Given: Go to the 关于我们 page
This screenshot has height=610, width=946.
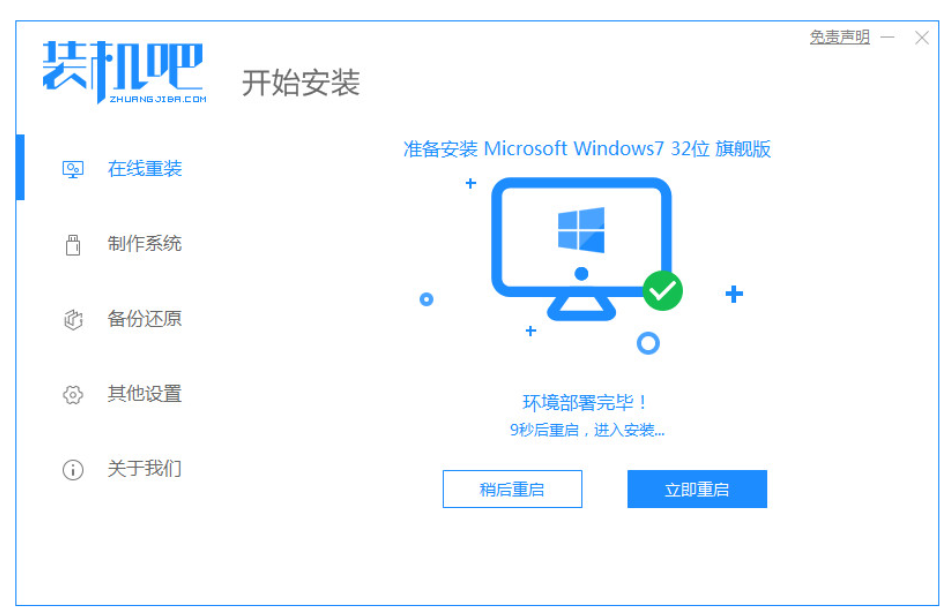Looking at the screenshot, I should (145, 469).
